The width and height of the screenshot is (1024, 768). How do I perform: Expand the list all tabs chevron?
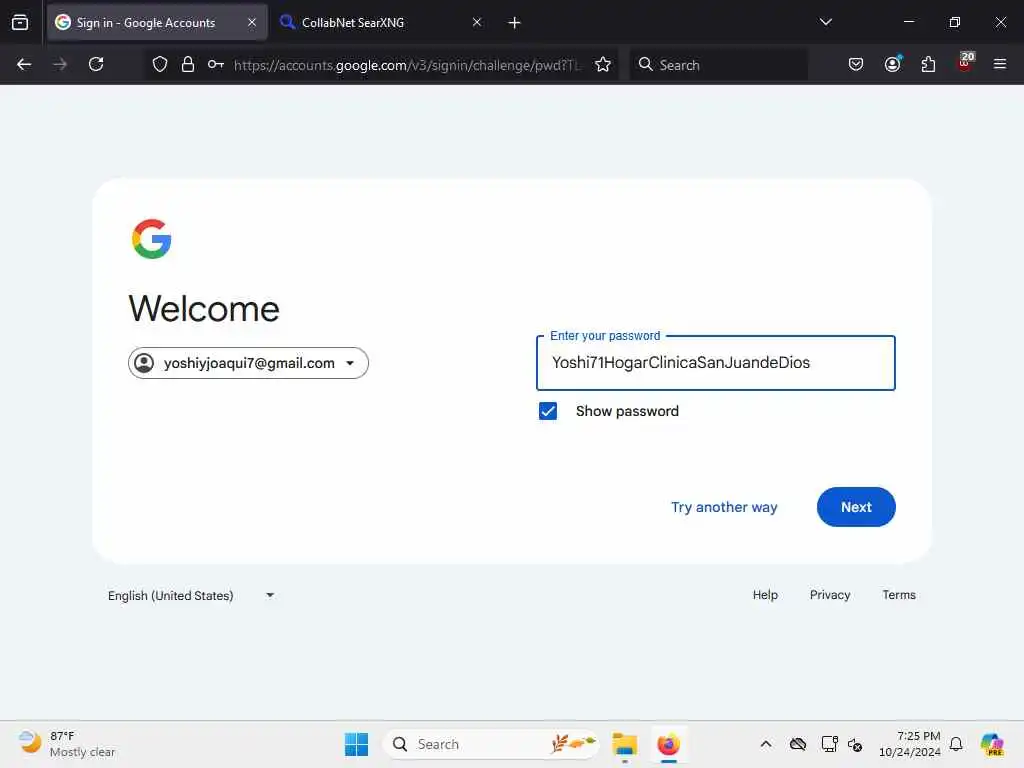(825, 22)
